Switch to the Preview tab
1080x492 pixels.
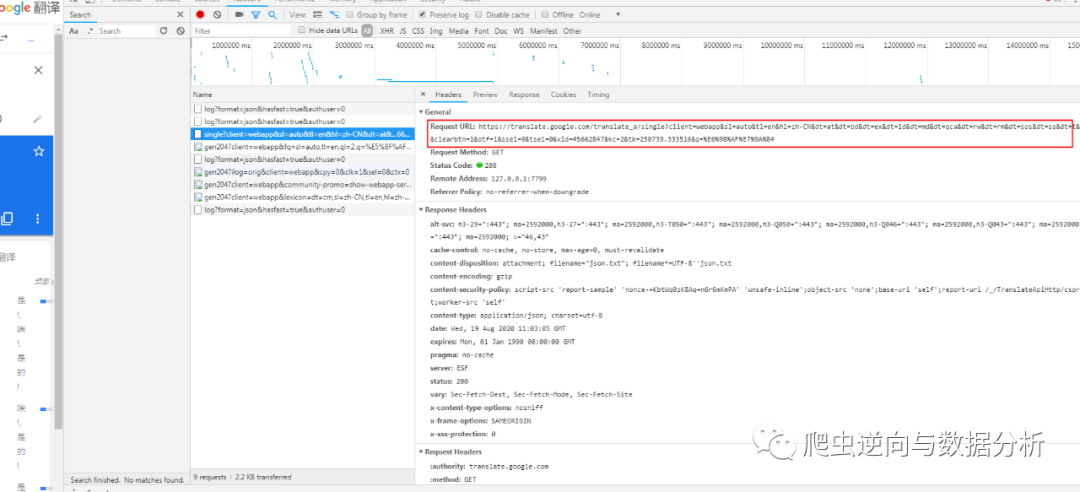click(x=485, y=94)
